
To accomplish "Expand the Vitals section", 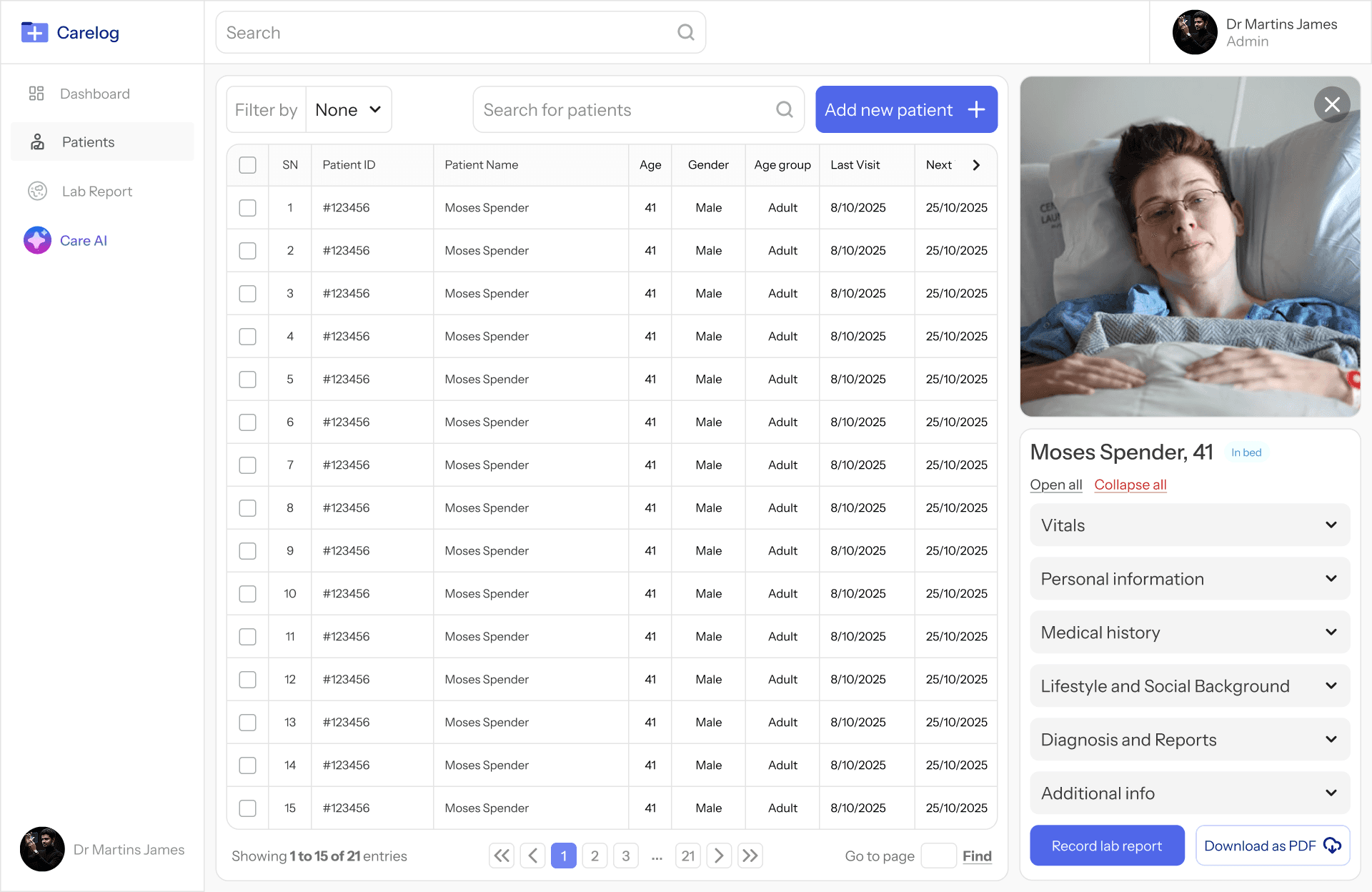I will pos(1189,525).
